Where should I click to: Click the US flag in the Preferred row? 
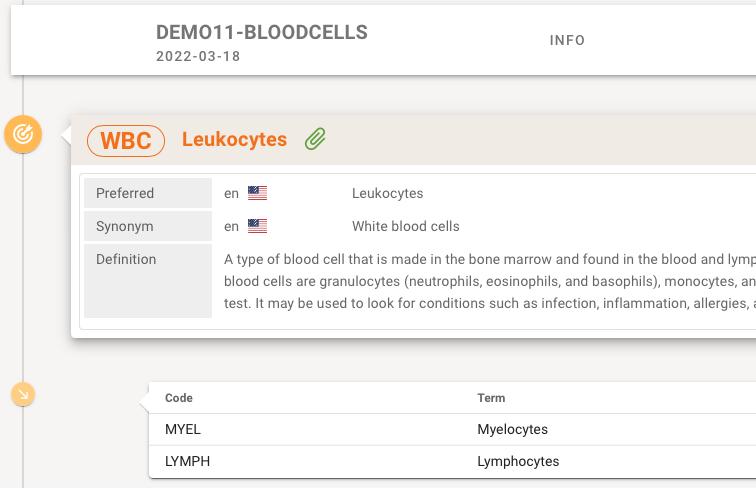click(x=258, y=193)
